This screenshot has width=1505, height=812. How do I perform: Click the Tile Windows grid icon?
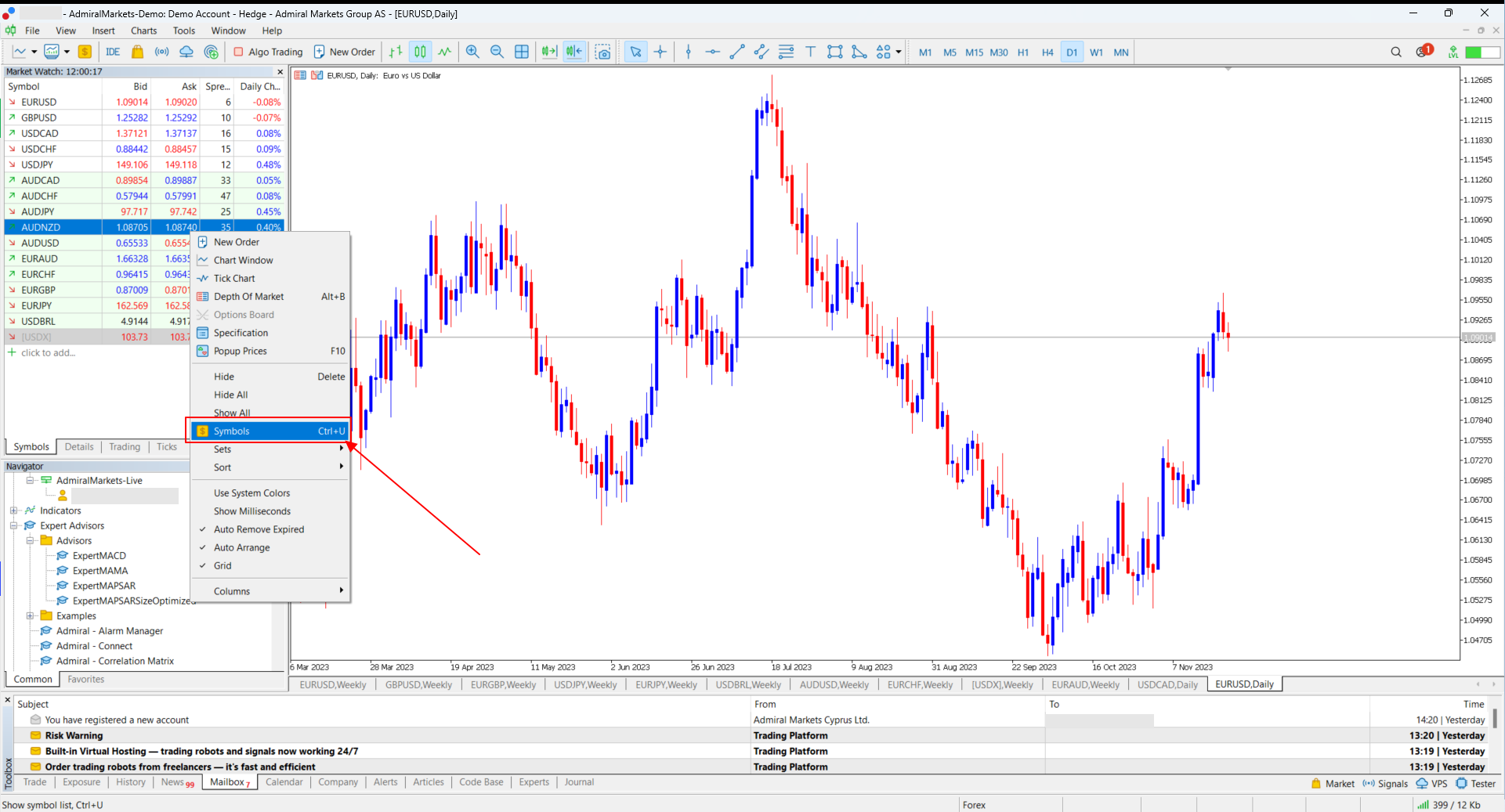point(522,52)
